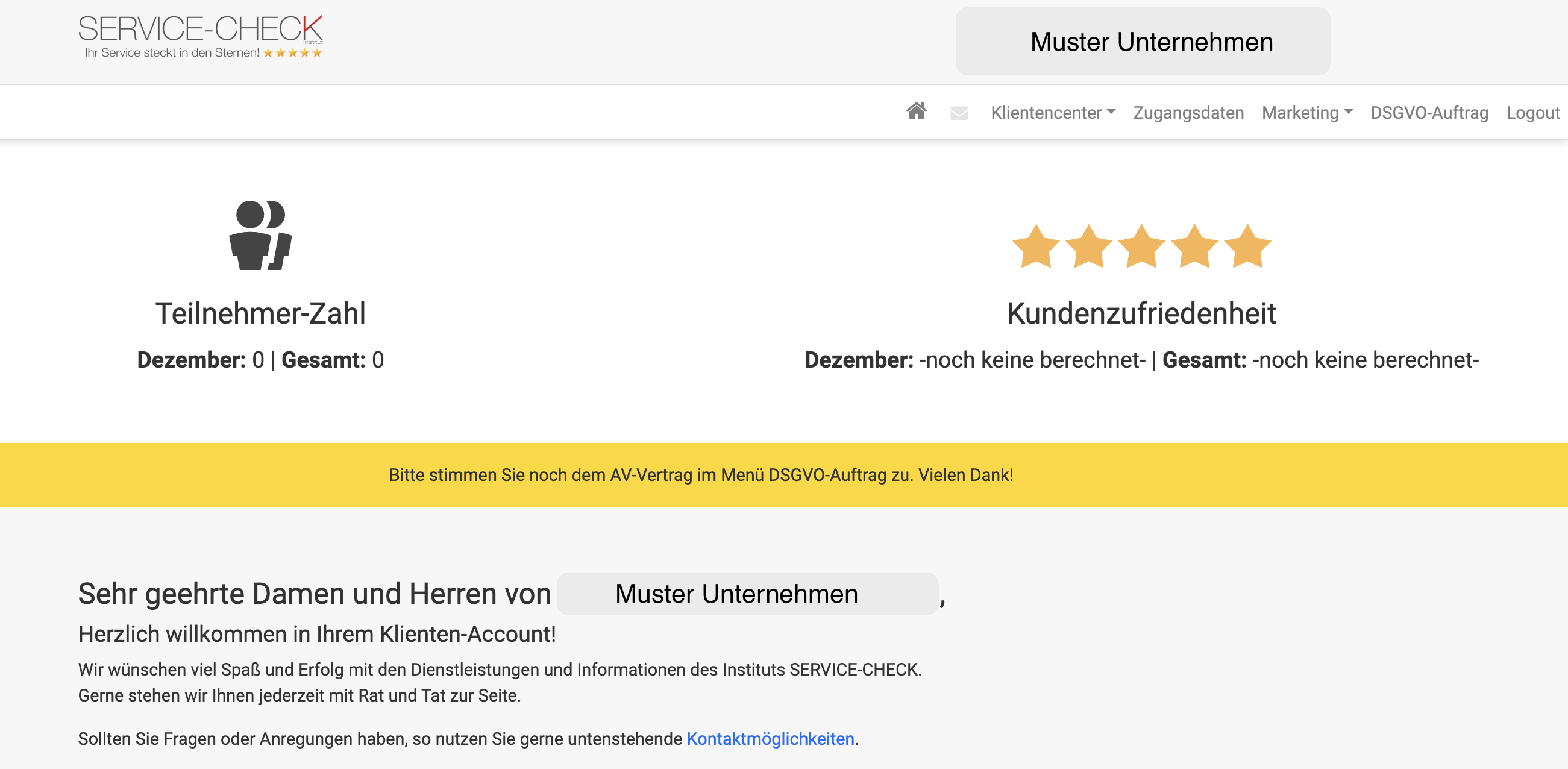Click the second gold rating star

click(x=1088, y=246)
